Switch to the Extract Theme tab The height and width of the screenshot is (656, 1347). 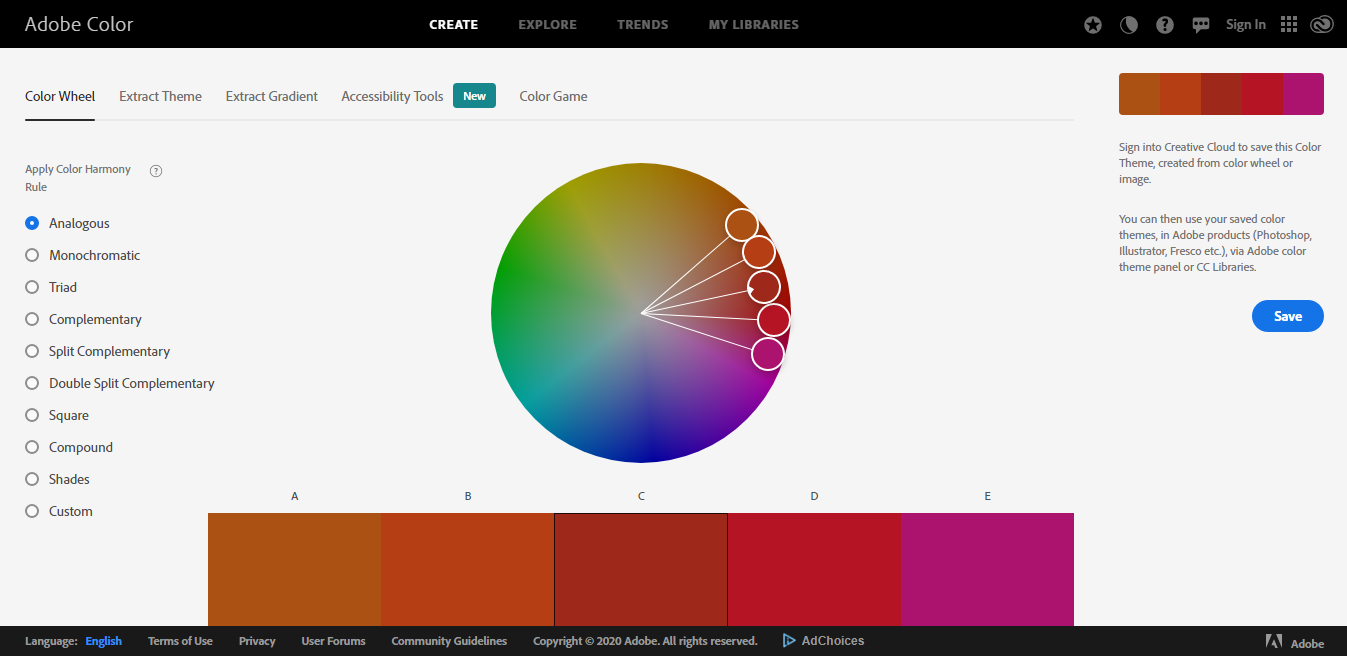(x=160, y=96)
